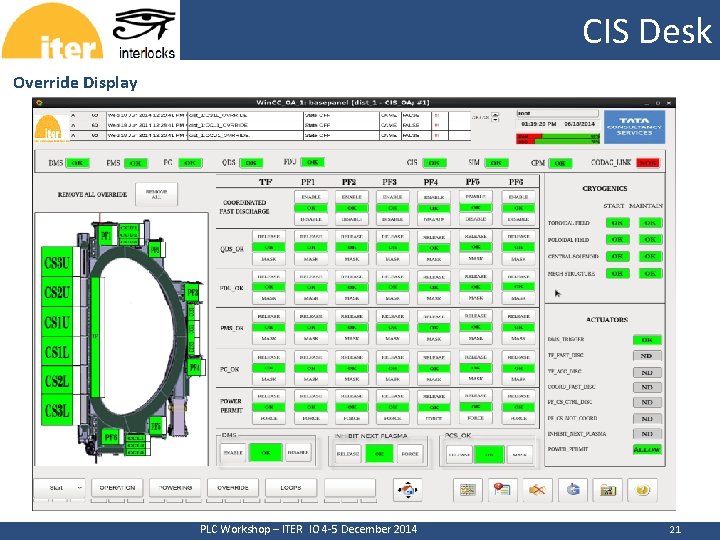Click the blank button next to LOOPS
The image size is (720, 540).
coord(350,488)
